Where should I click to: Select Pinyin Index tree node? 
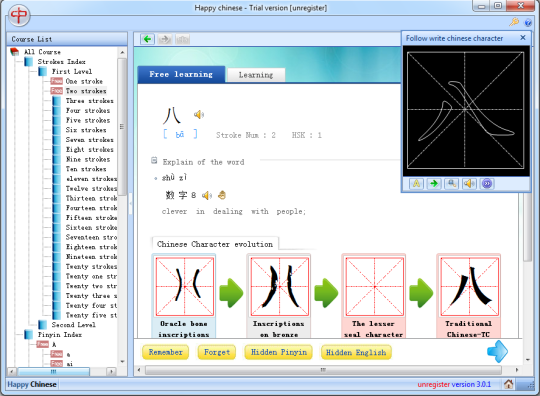60,335
